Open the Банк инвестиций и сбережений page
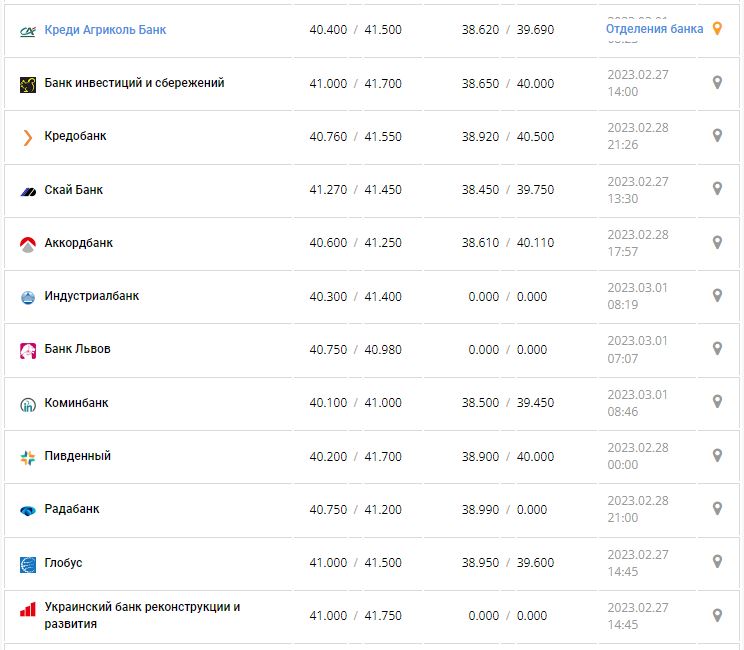 134,83
